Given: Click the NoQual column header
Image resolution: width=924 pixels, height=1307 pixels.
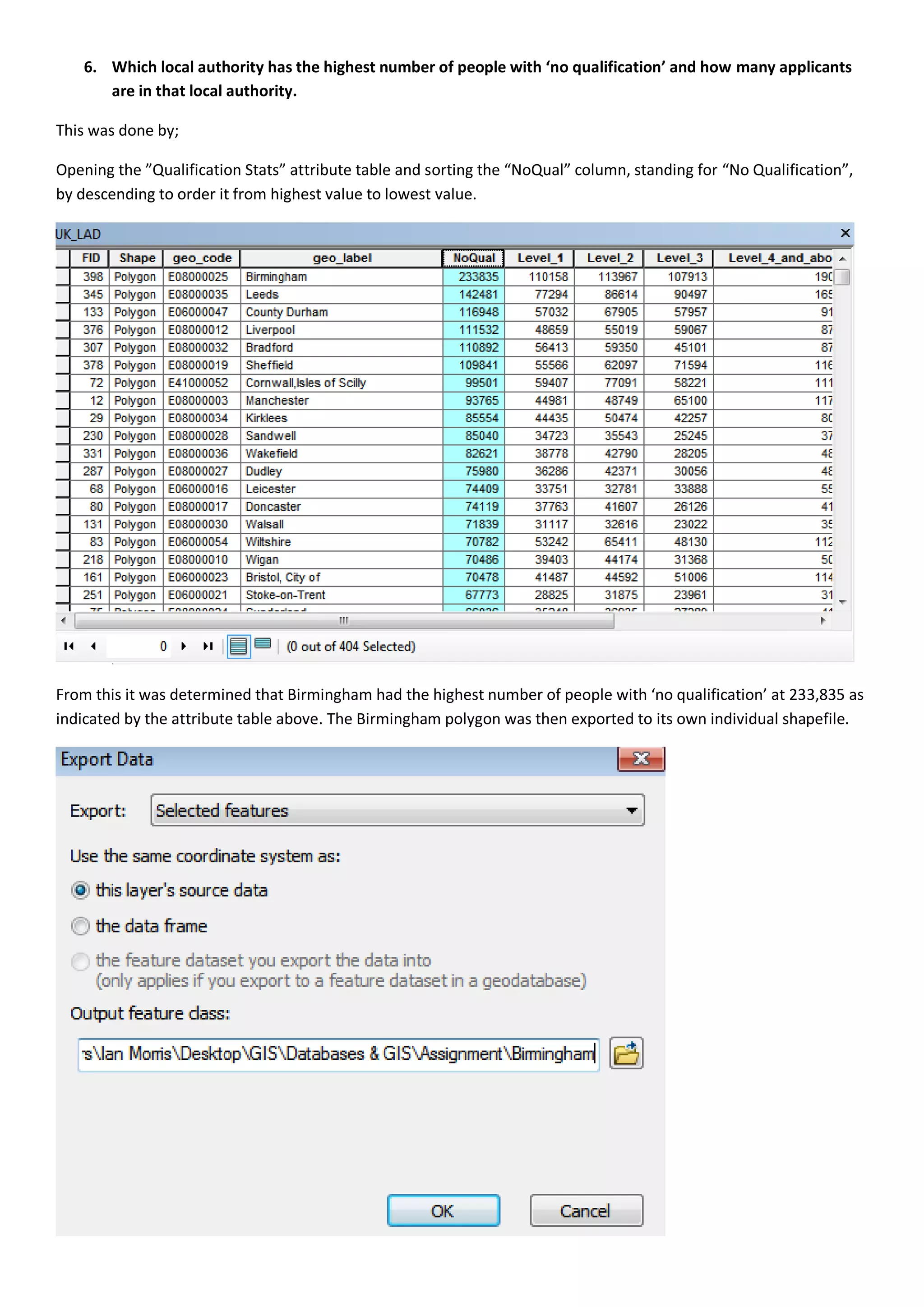Looking at the screenshot, I should coord(474,258).
